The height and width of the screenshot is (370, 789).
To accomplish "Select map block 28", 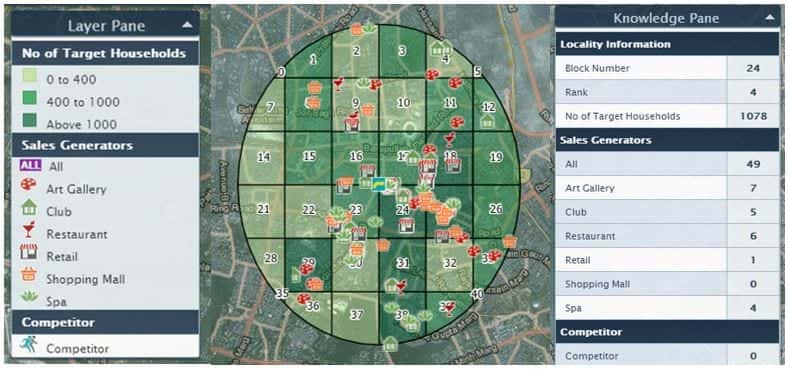I will (x=271, y=258).
